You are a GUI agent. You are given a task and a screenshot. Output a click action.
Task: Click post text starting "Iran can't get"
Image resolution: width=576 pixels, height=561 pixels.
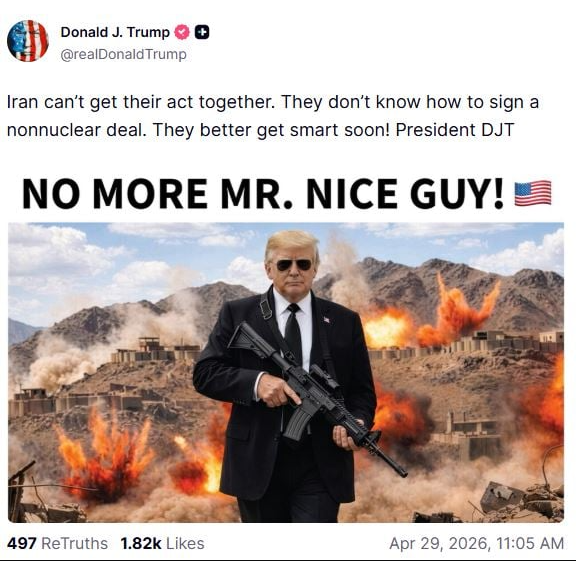273,116
